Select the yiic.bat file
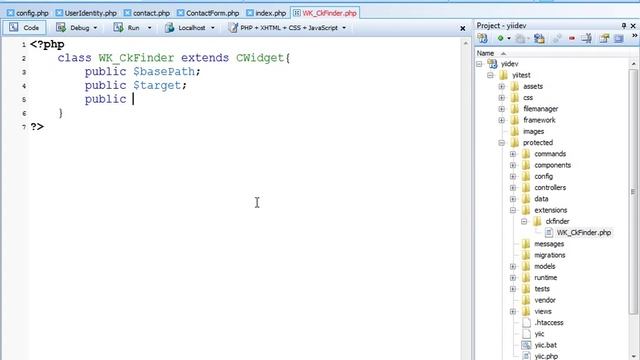 [x=546, y=345]
